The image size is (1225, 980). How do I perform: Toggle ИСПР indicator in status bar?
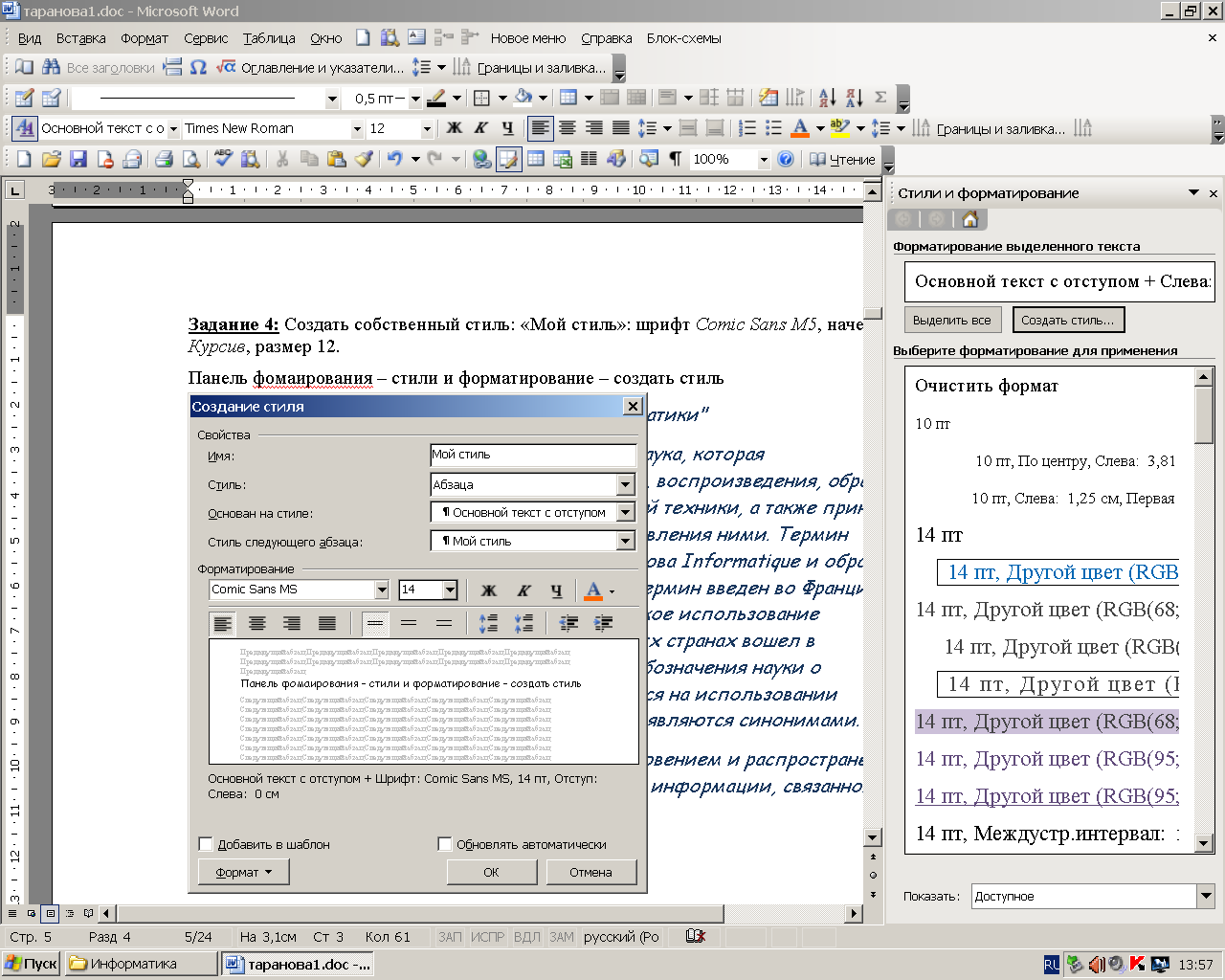(488, 937)
